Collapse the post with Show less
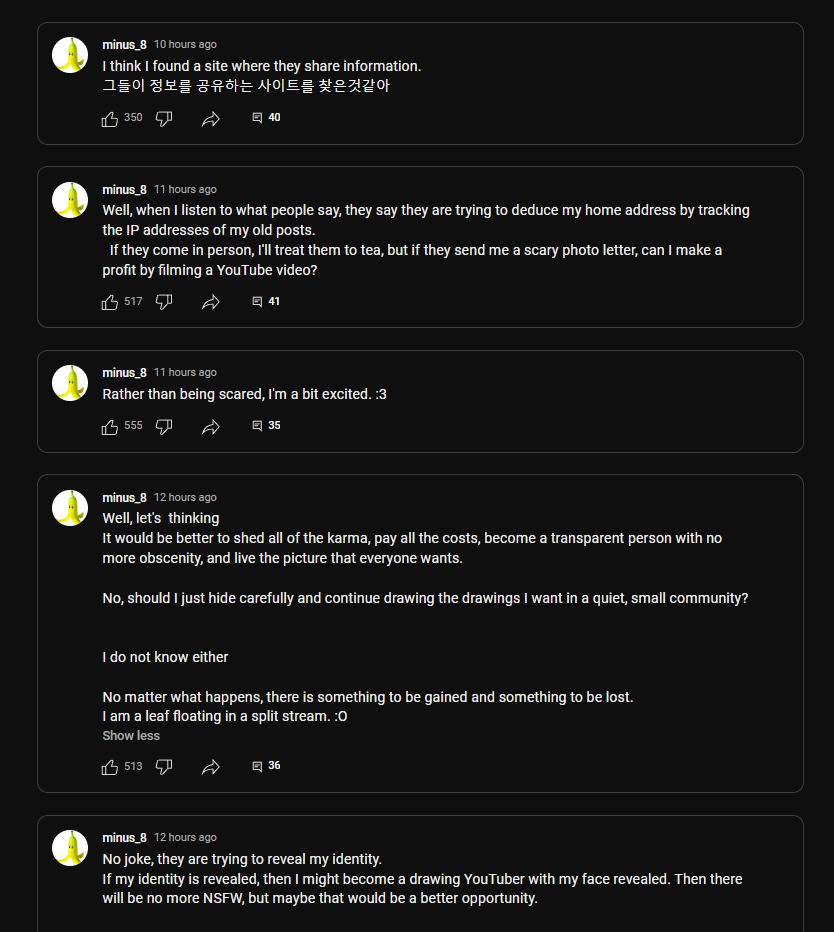Image resolution: width=834 pixels, height=932 pixels. (131, 736)
